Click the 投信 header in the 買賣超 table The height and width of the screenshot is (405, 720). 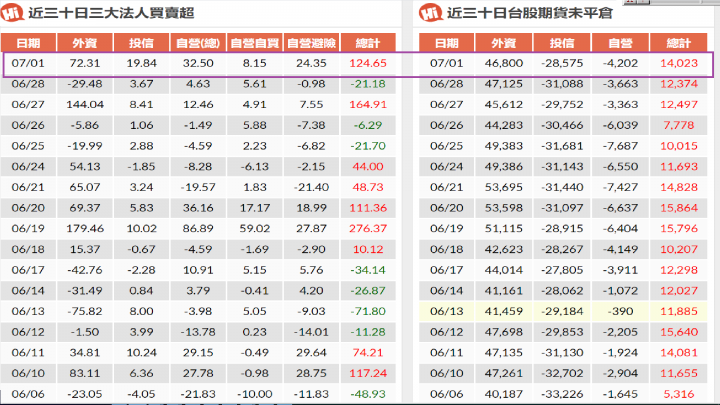[x=141, y=43]
